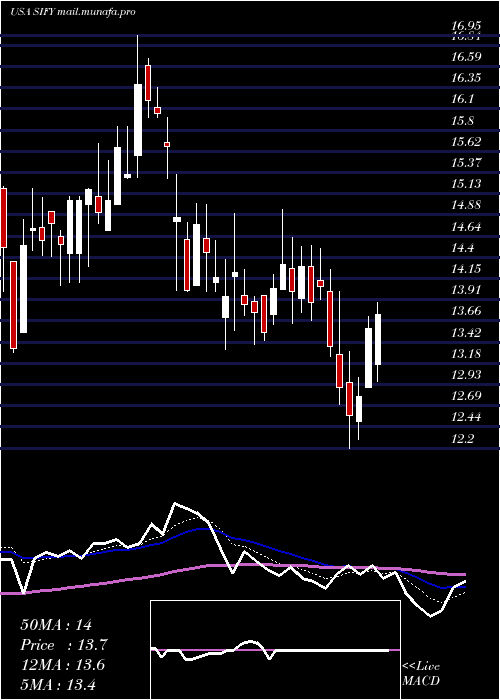Click the 13.91 price axis label
This screenshot has height=700, width=500.
466,290
